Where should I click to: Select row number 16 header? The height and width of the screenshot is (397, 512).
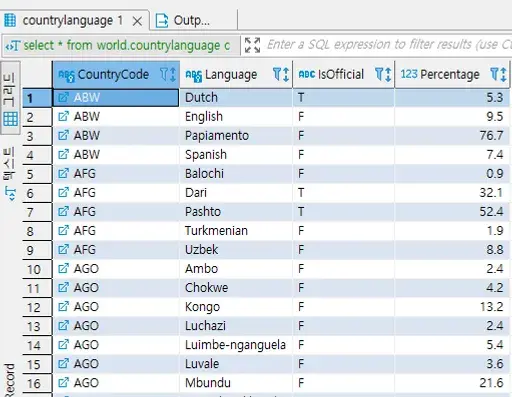37,383
